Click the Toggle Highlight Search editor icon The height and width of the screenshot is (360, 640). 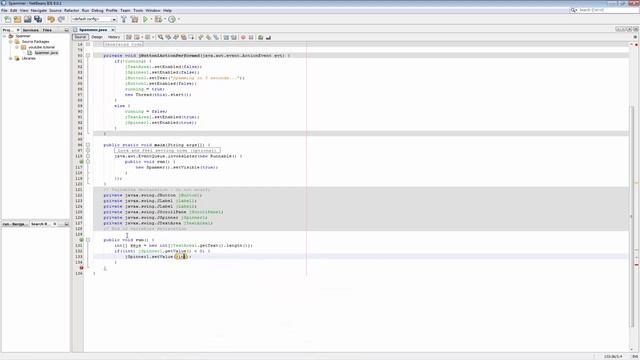point(184,37)
